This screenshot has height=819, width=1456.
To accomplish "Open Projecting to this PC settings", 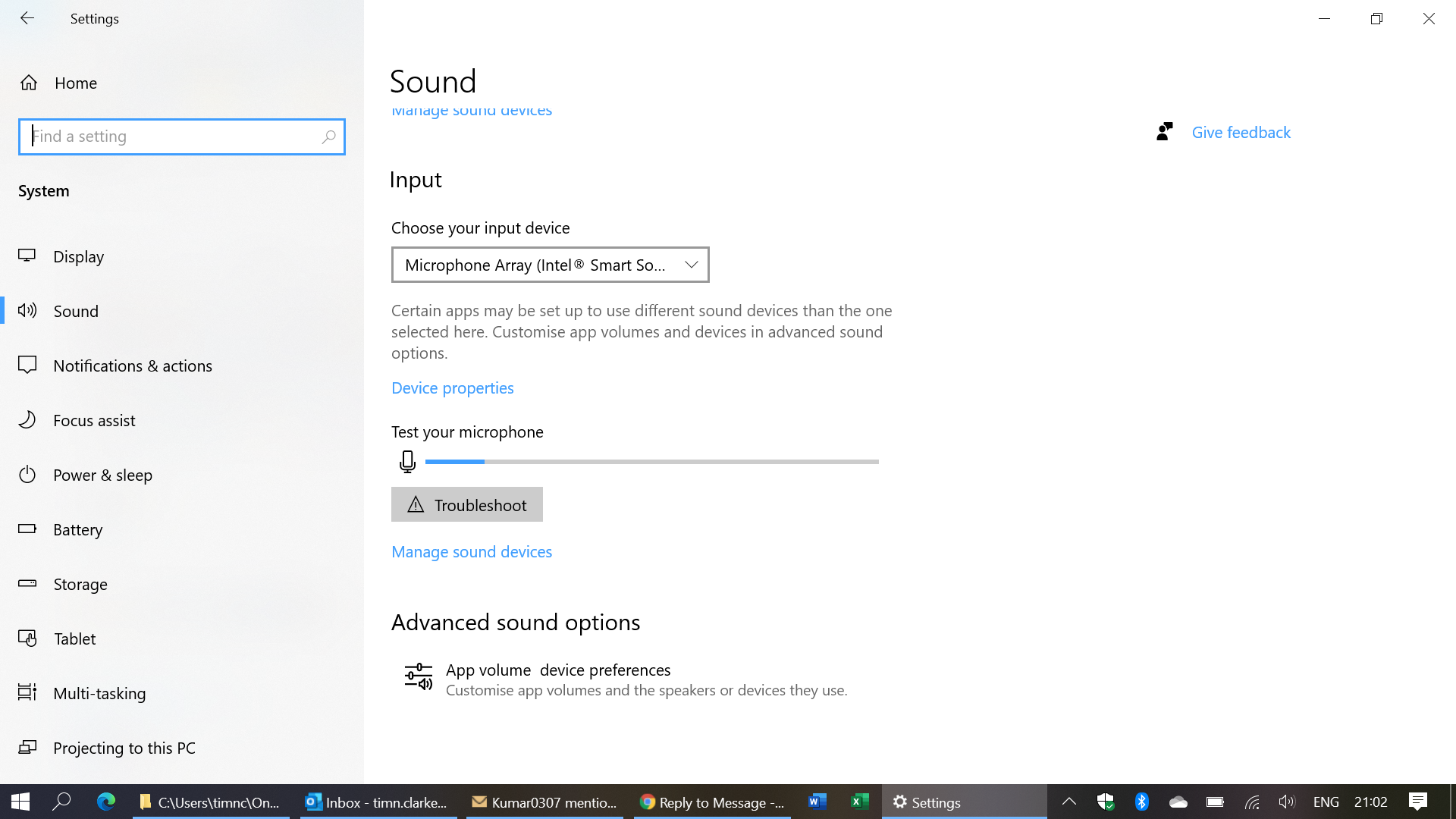I will (x=124, y=748).
